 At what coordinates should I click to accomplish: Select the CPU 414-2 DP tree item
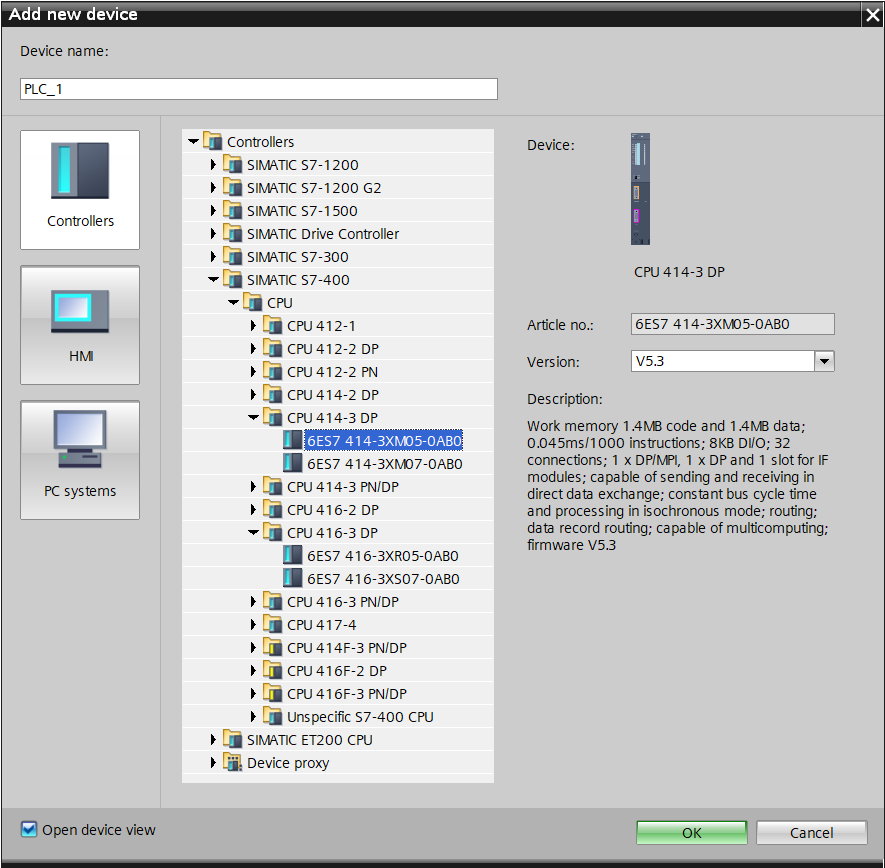tap(333, 395)
